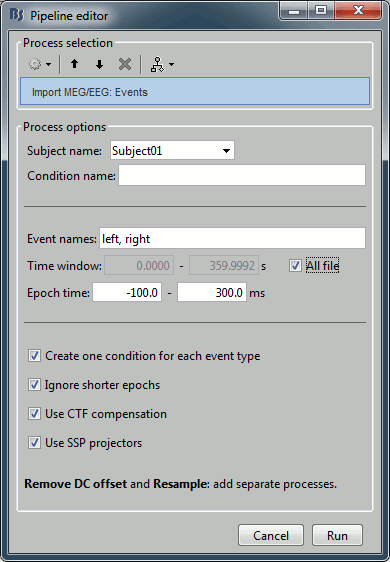The height and width of the screenshot is (562, 390).
Task: Click the Event names field
Action: pos(232,238)
